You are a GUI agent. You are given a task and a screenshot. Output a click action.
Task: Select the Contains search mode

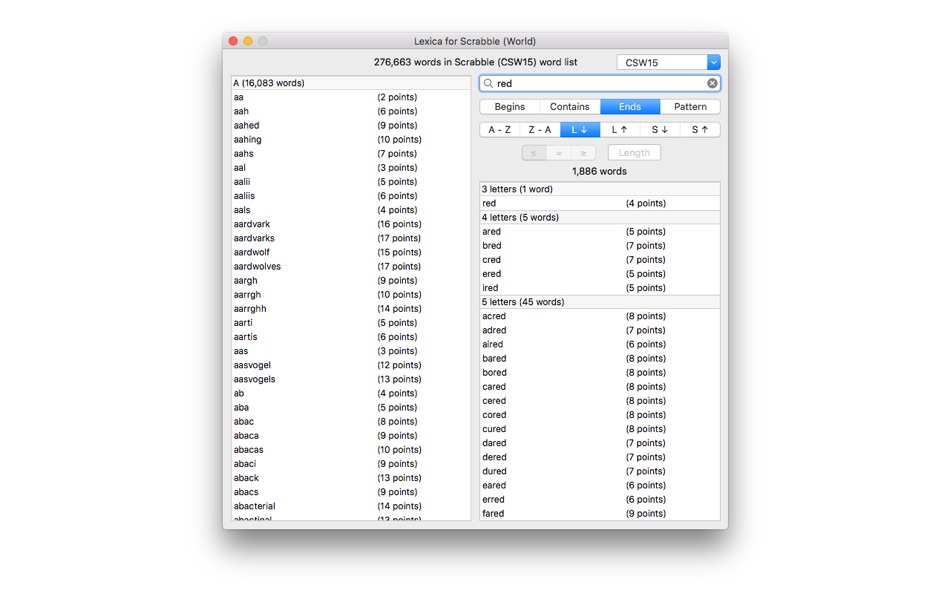click(x=570, y=107)
